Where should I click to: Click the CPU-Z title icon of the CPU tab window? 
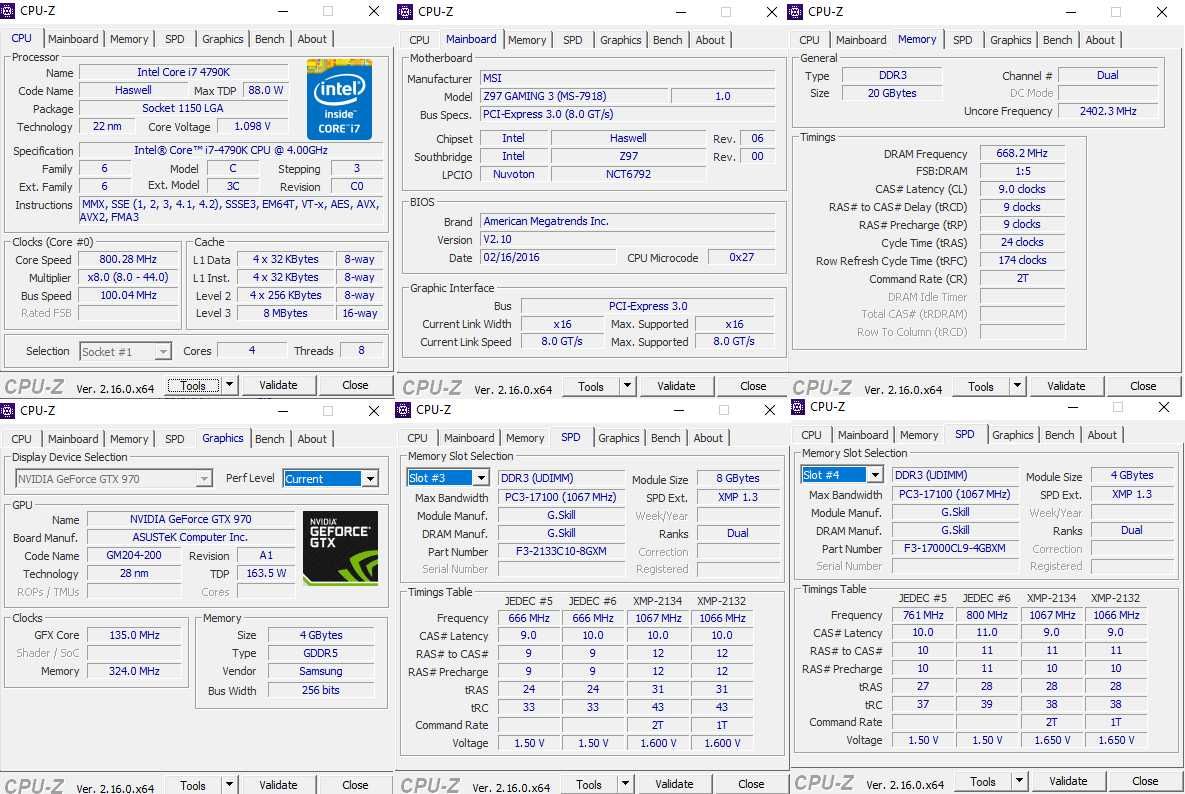(x=8, y=11)
